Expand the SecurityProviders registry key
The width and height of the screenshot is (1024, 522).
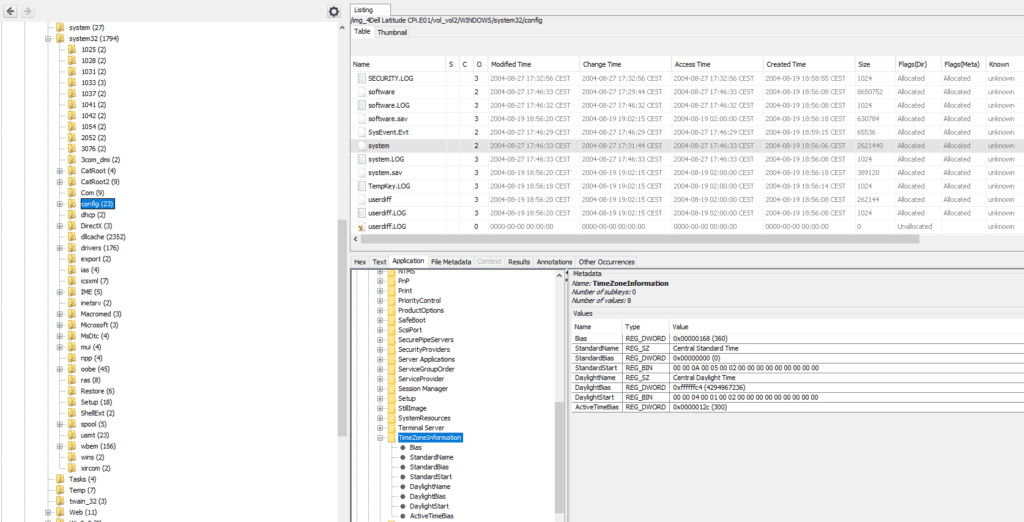point(380,350)
